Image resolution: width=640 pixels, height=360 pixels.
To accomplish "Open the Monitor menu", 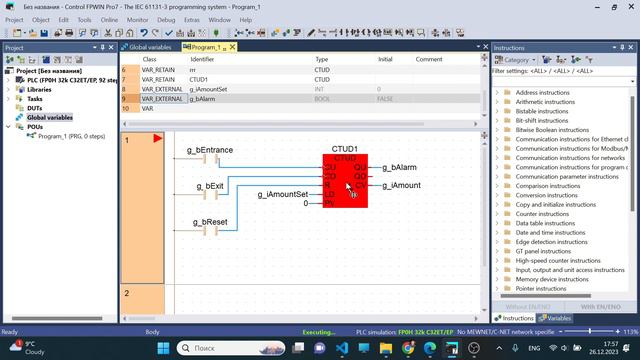I will click(137, 20).
